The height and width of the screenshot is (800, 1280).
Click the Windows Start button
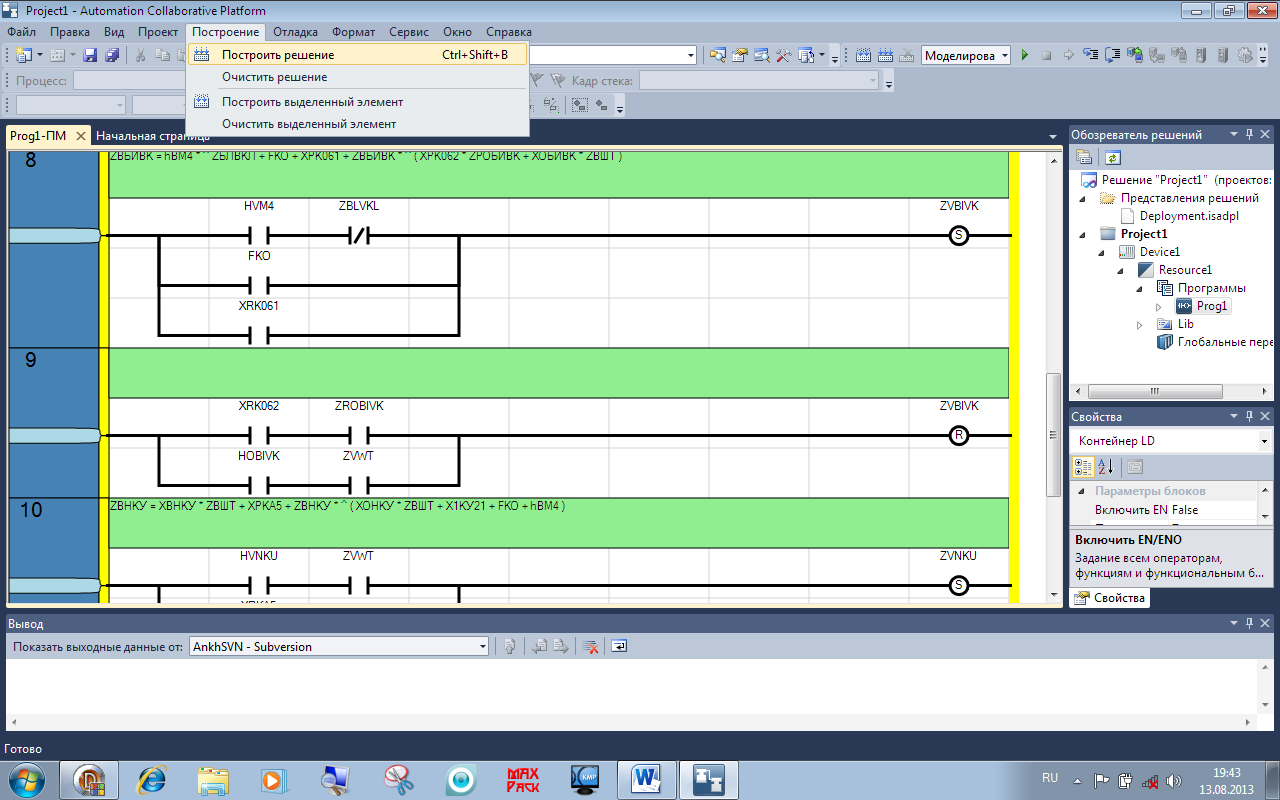(27, 778)
